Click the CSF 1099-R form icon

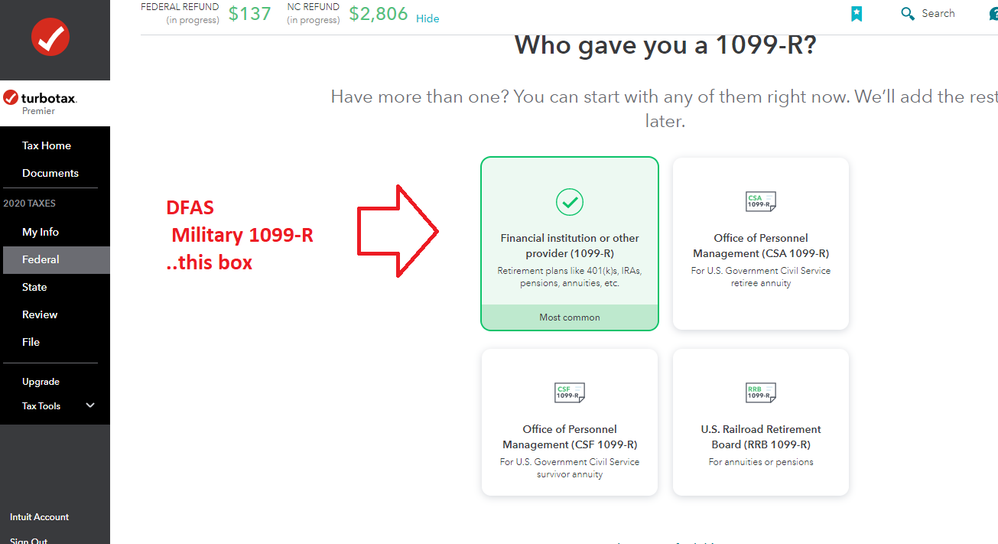(x=570, y=392)
